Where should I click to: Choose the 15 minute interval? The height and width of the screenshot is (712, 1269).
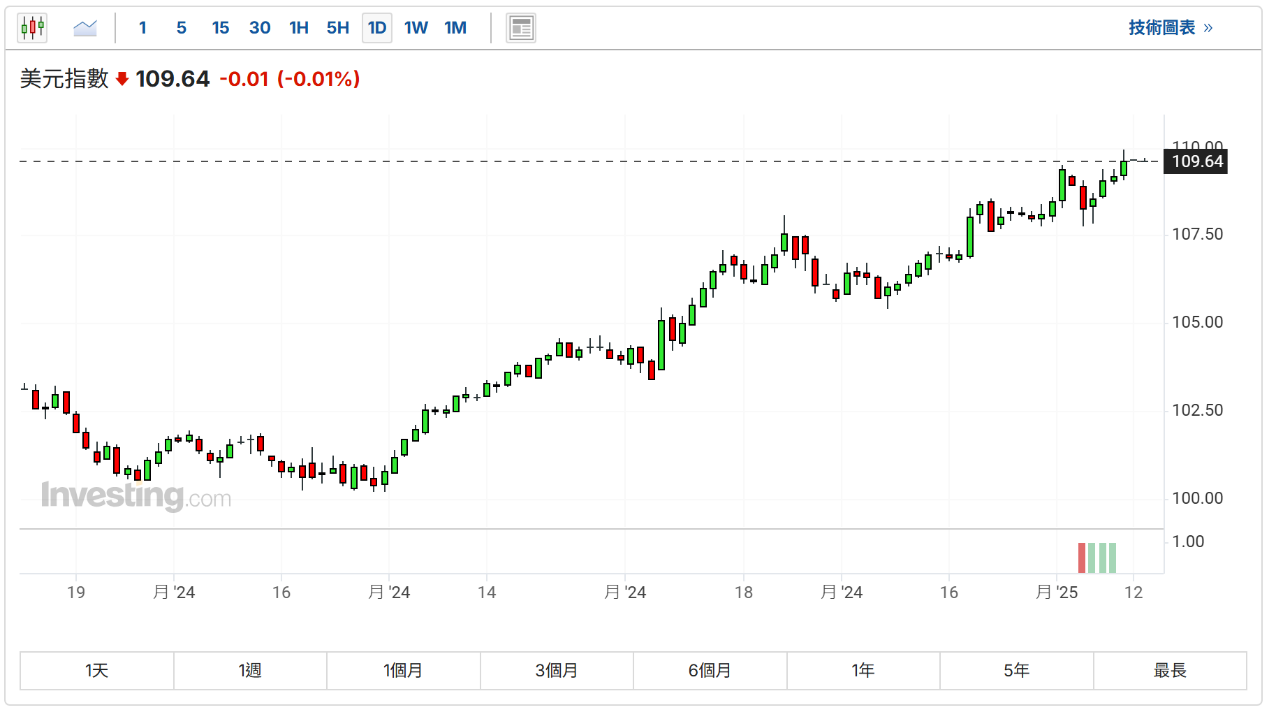point(220,28)
